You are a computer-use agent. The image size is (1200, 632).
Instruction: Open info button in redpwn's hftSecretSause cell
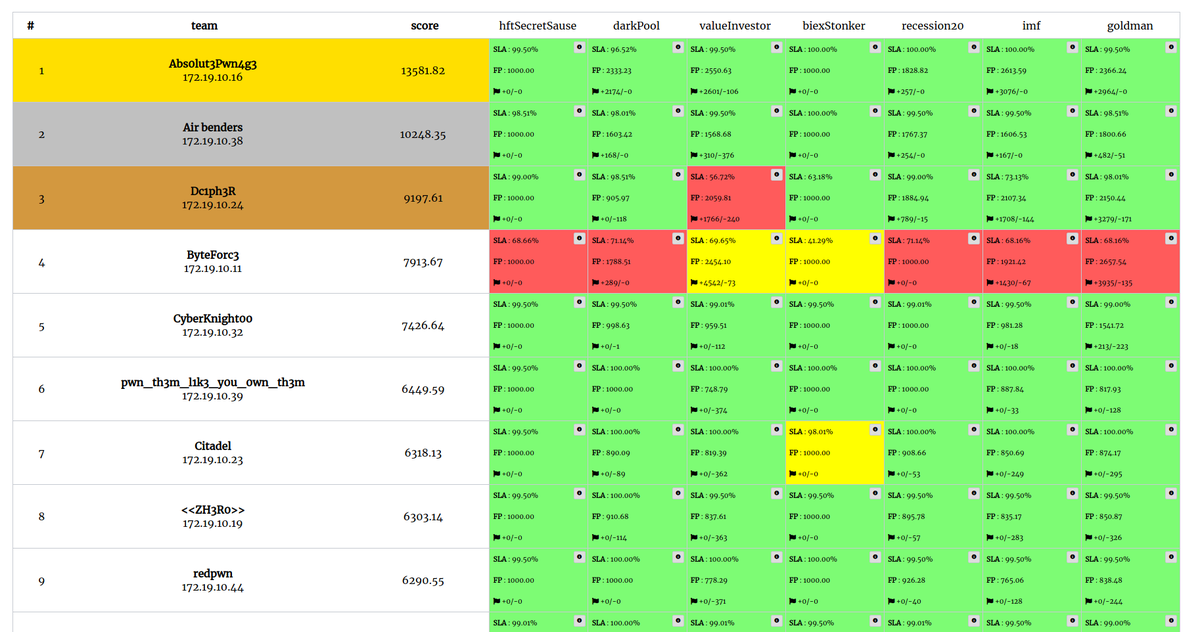579,559
